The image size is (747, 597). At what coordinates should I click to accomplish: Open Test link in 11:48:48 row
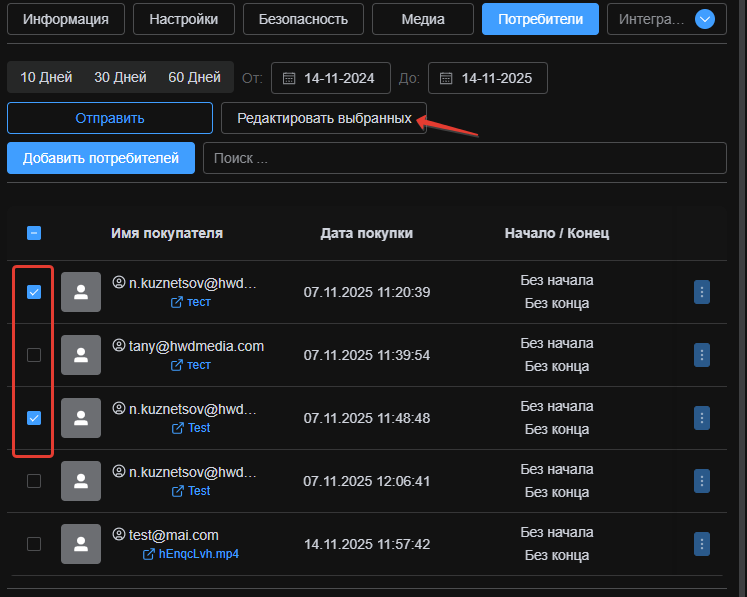(x=199, y=428)
